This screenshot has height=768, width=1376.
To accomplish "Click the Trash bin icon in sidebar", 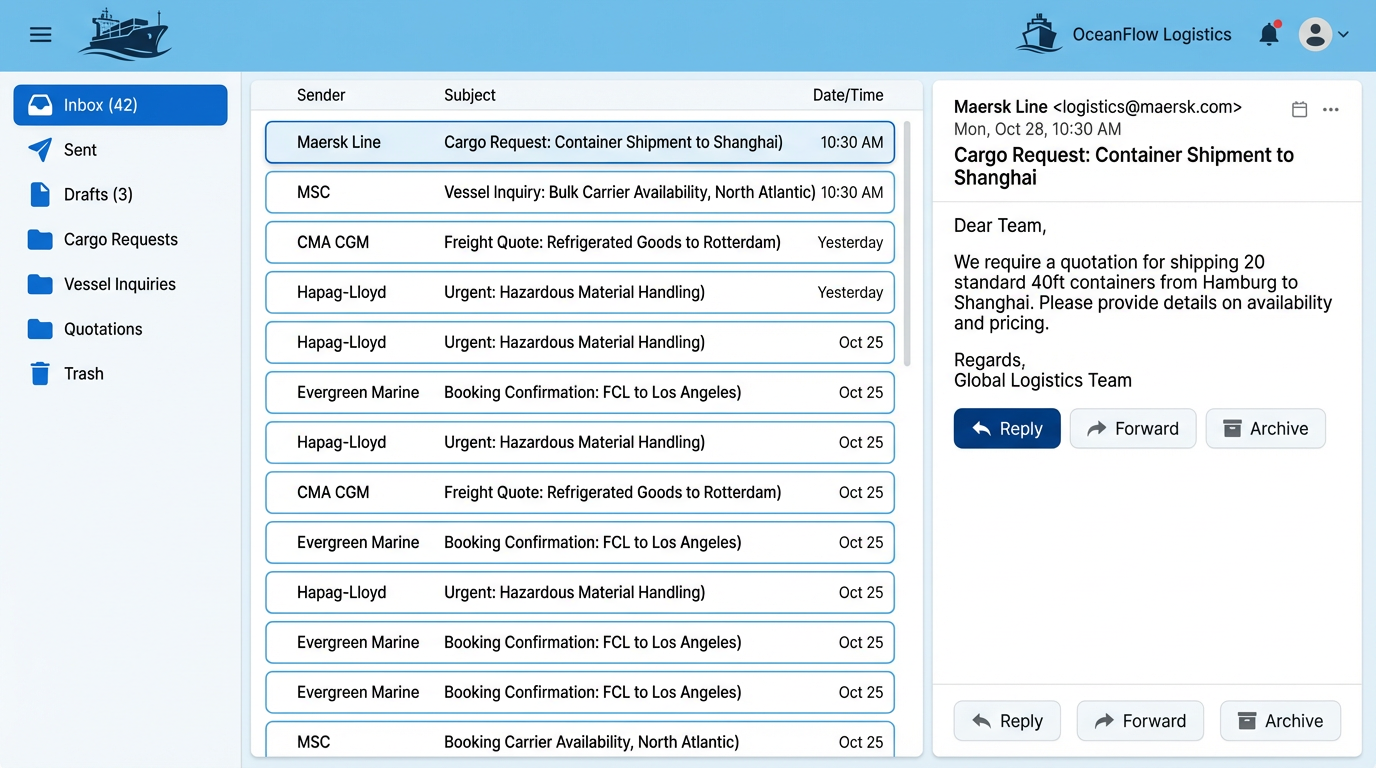I will [40, 374].
